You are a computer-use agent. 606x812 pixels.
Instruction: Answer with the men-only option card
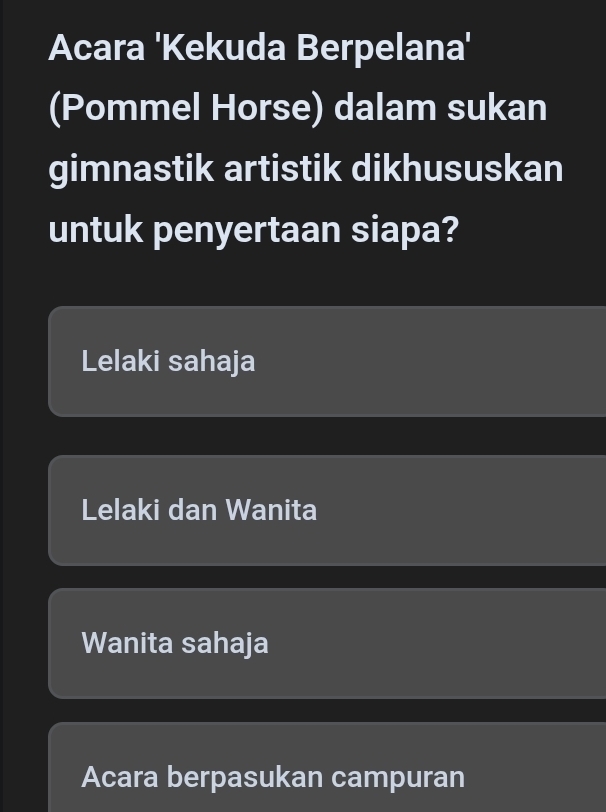[400, 361]
